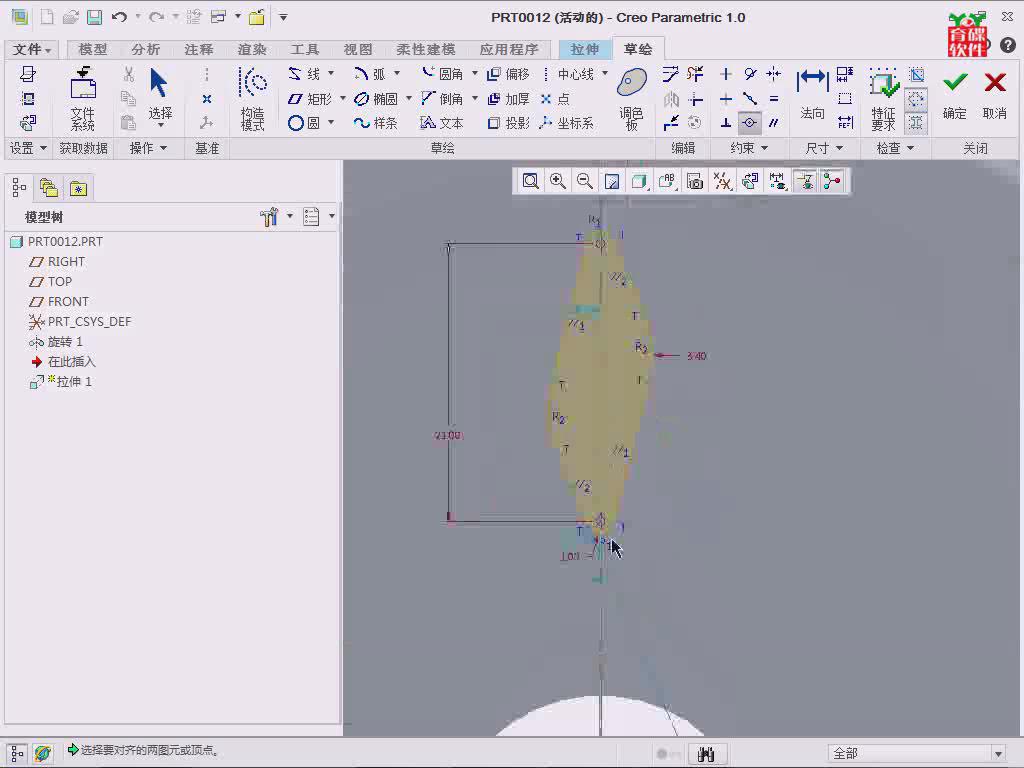Apply the parallel constraint

773,122
